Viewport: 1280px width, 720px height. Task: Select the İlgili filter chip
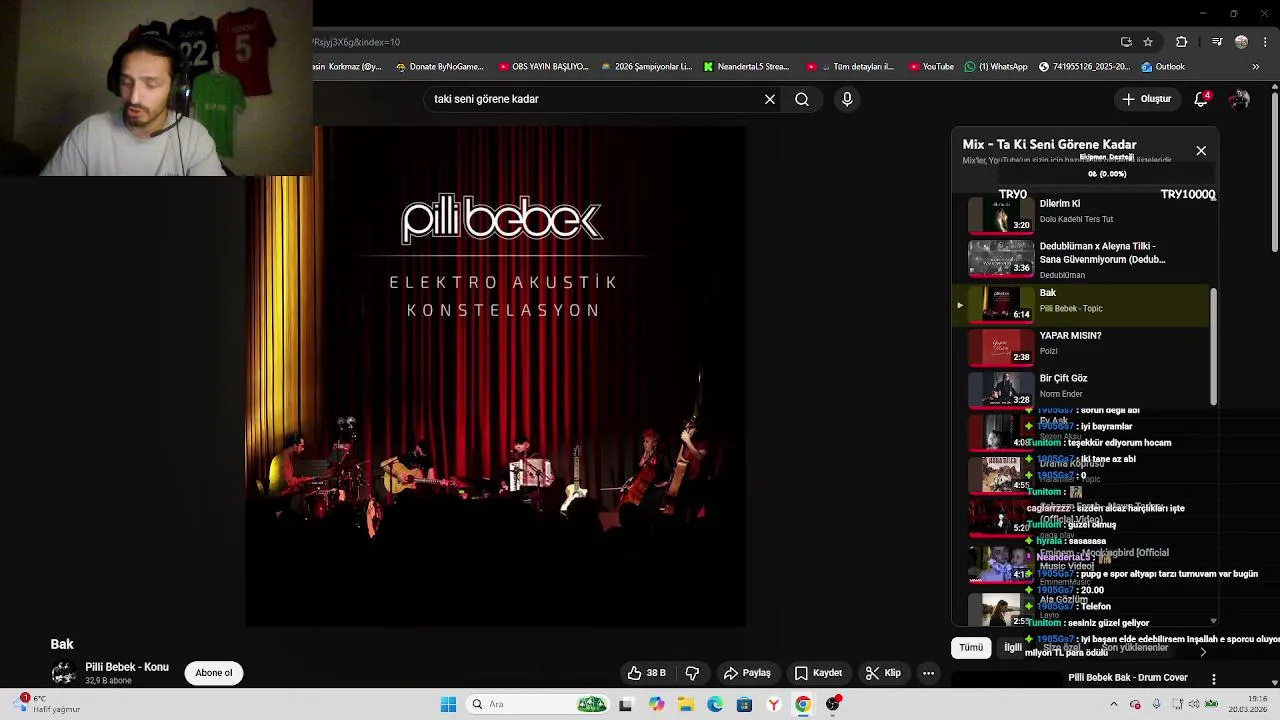click(x=1013, y=647)
